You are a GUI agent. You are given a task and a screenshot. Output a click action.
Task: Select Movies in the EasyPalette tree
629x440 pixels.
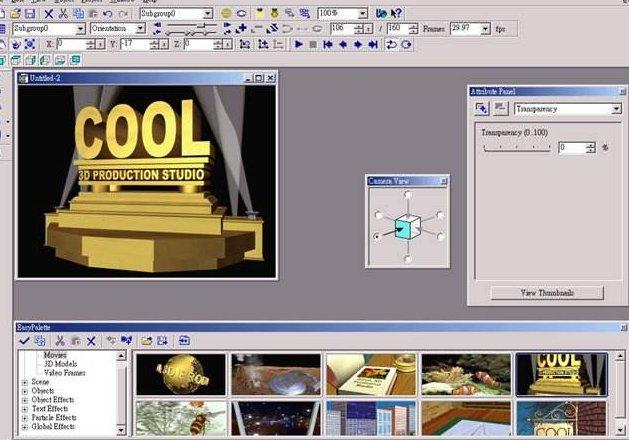(x=55, y=355)
